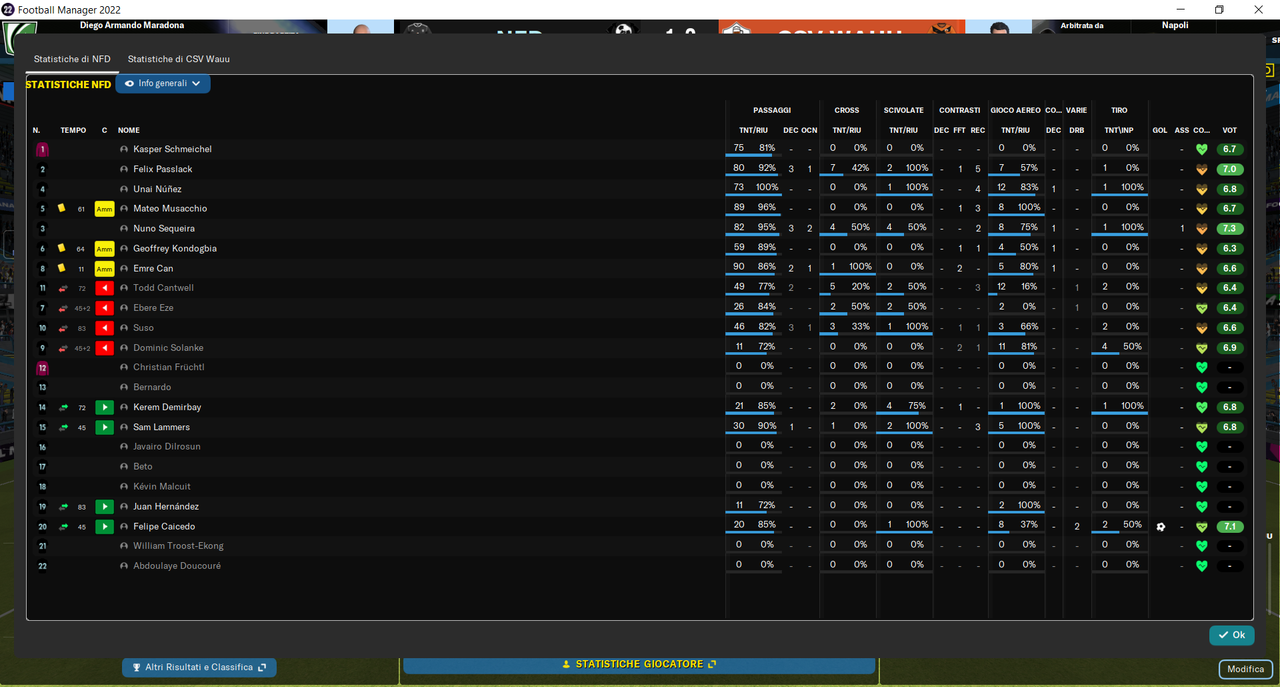
Task: Click the red substituted-off arrow for Suso
Action: pyautogui.click(x=104, y=328)
